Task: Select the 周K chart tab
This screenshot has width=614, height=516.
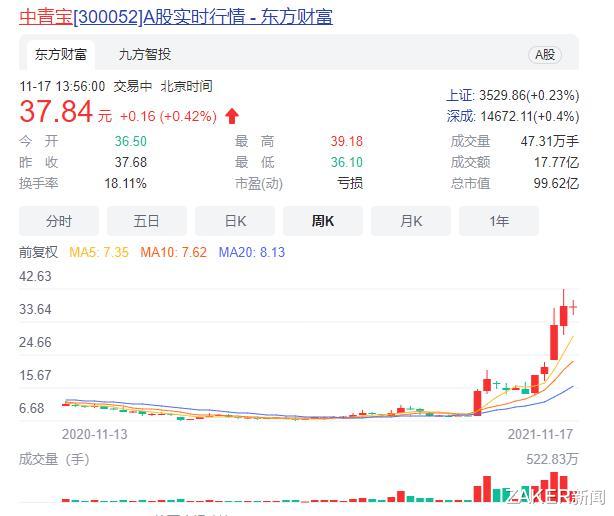Action: [x=323, y=221]
